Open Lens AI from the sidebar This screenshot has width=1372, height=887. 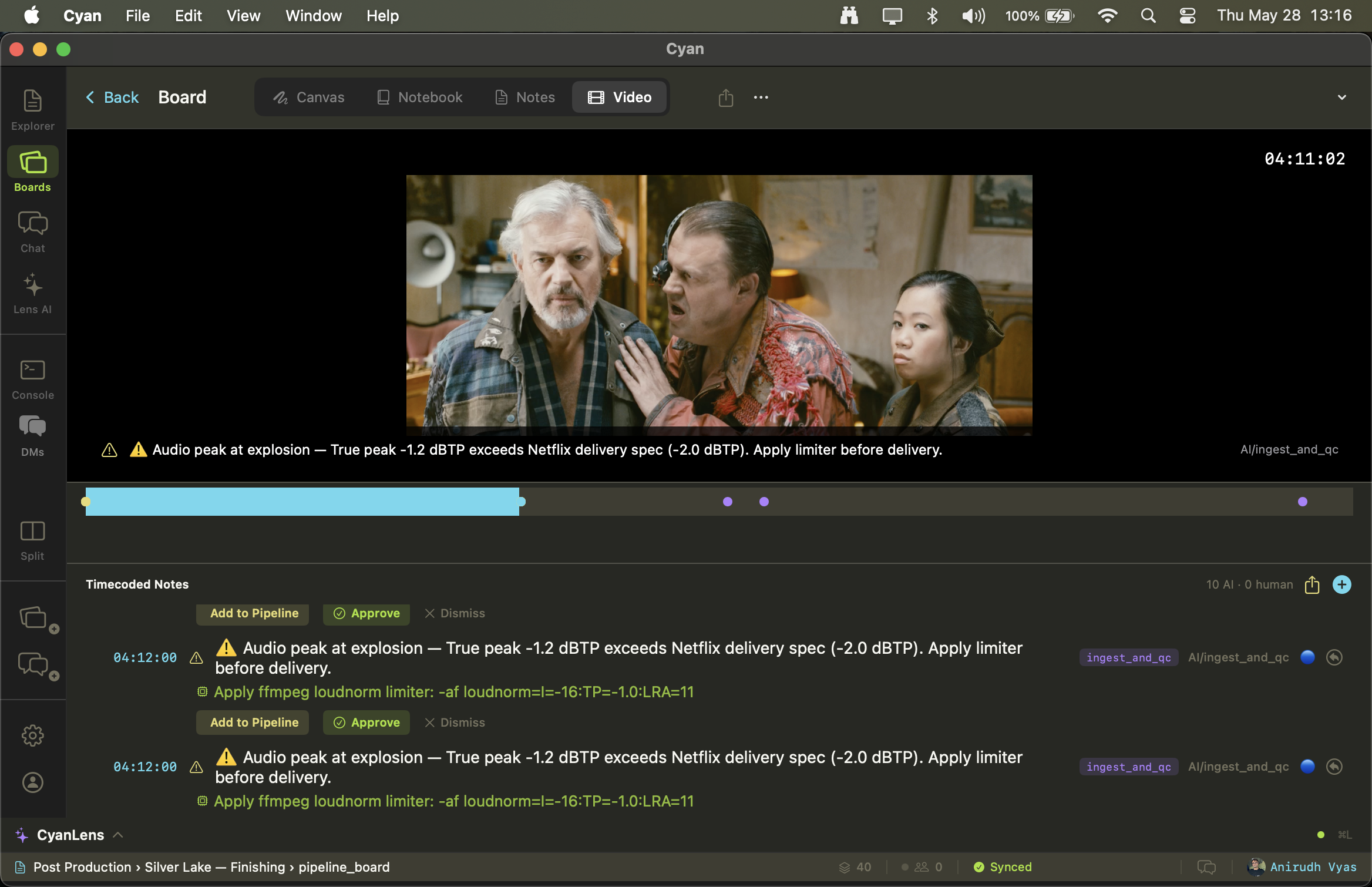pos(33,293)
